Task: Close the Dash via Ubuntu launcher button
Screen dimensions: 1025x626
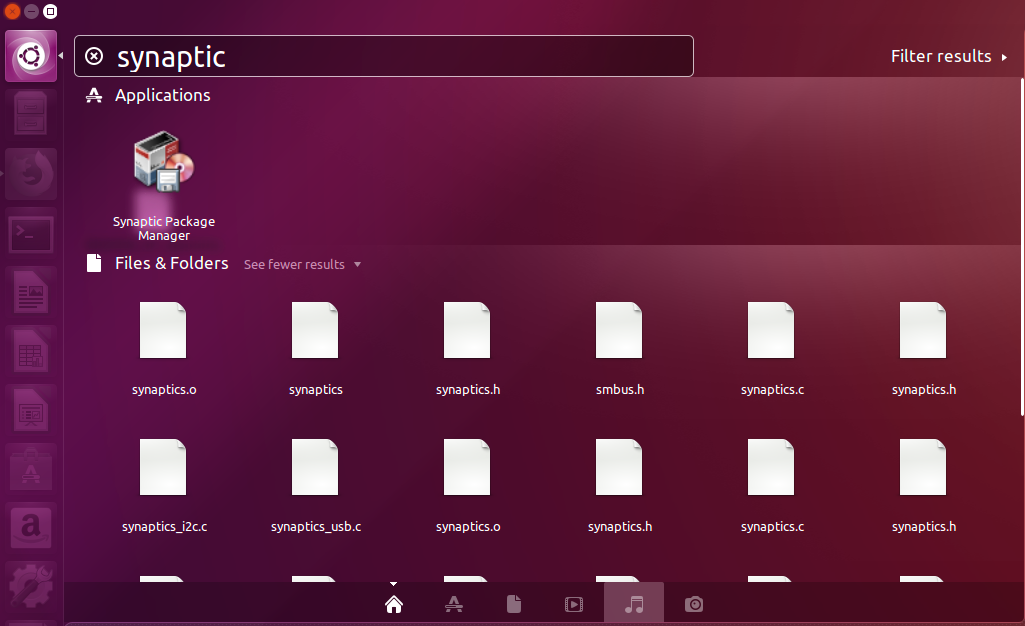Action: (x=31, y=56)
